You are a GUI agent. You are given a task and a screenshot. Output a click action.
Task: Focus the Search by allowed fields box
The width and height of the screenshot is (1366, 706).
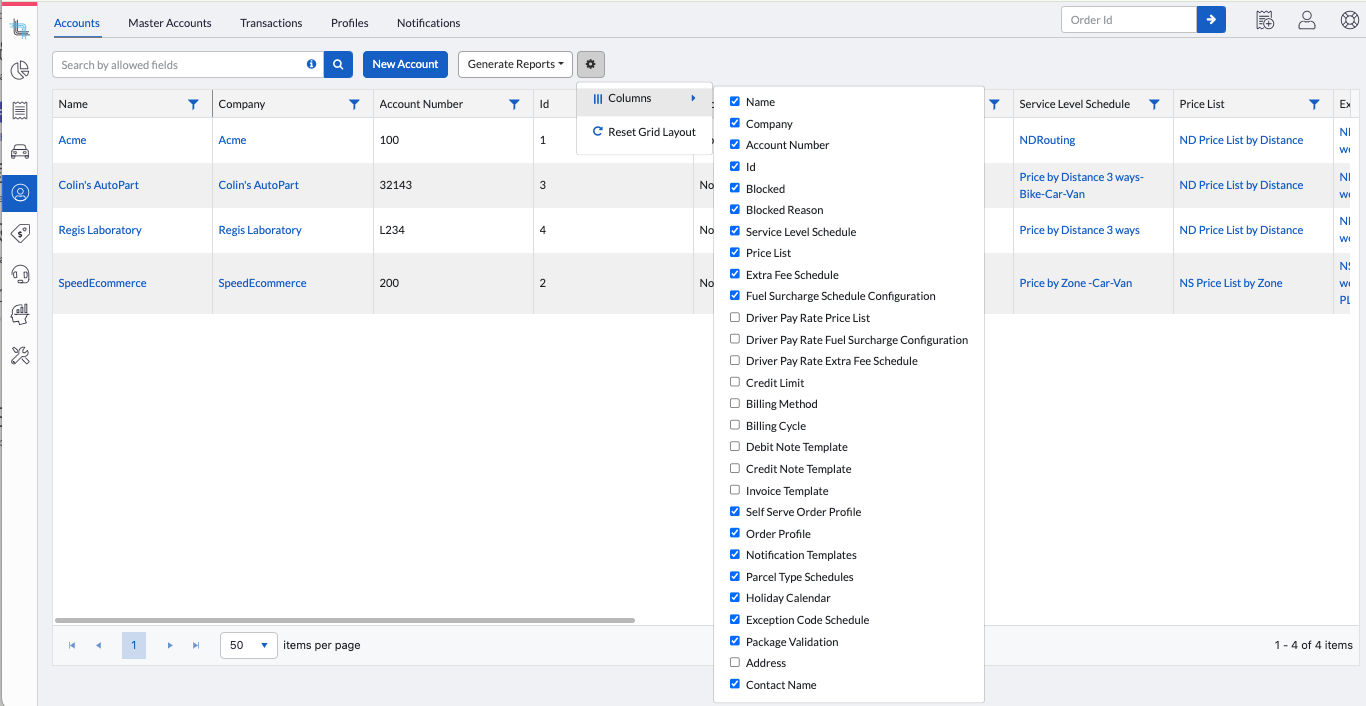click(188, 64)
